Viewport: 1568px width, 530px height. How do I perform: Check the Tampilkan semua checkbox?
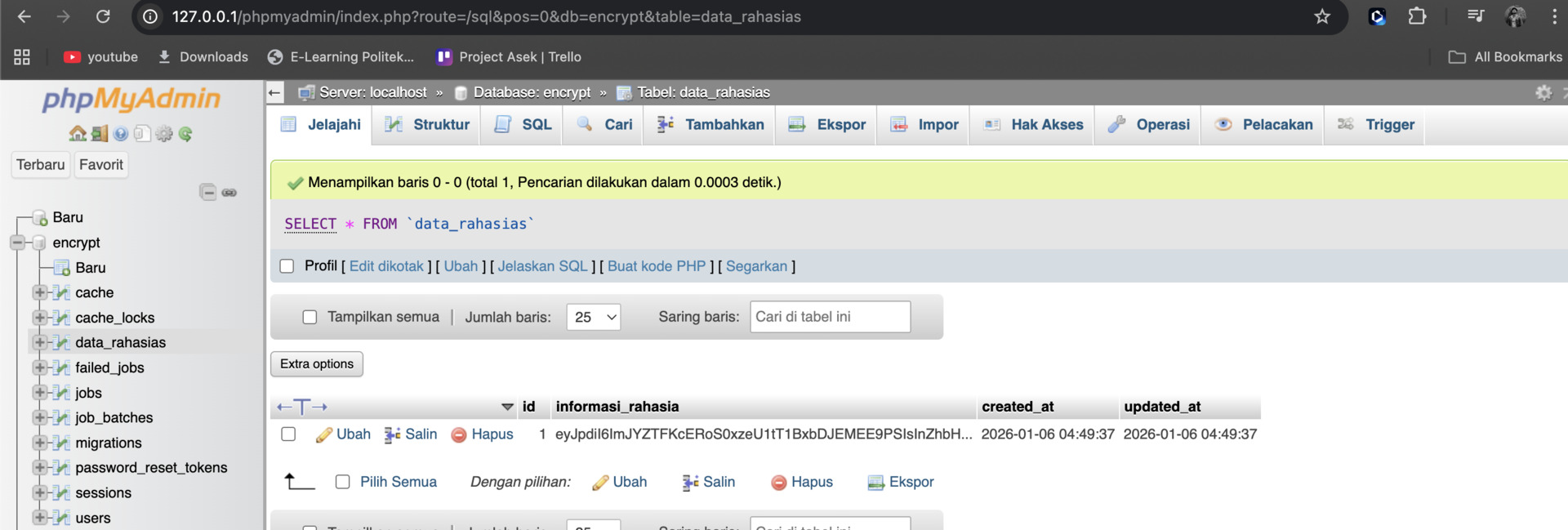tap(310, 317)
